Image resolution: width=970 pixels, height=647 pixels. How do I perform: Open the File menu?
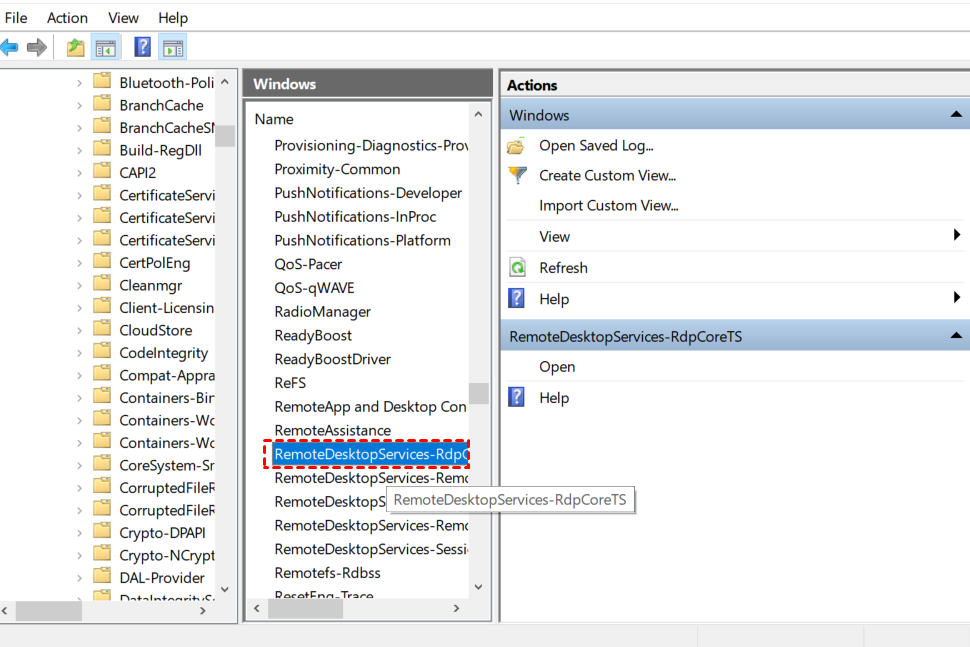[16, 18]
